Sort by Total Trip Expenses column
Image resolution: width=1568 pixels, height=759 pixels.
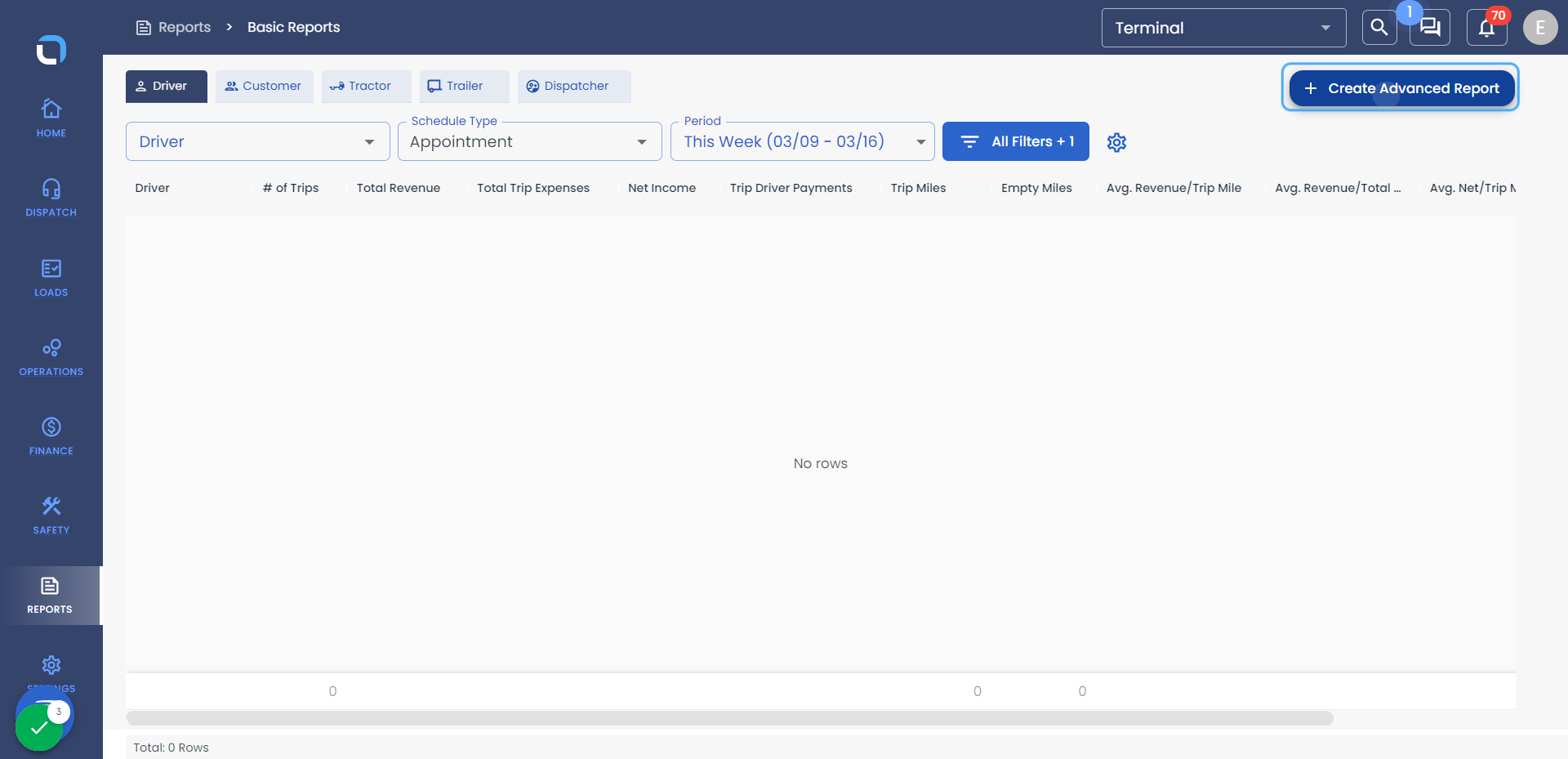(x=533, y=188)
